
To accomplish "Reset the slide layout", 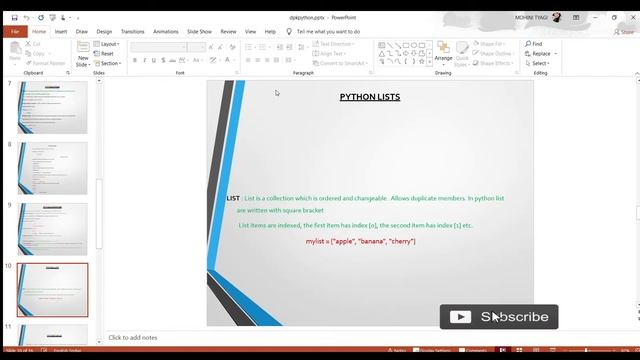I will 104,53.
